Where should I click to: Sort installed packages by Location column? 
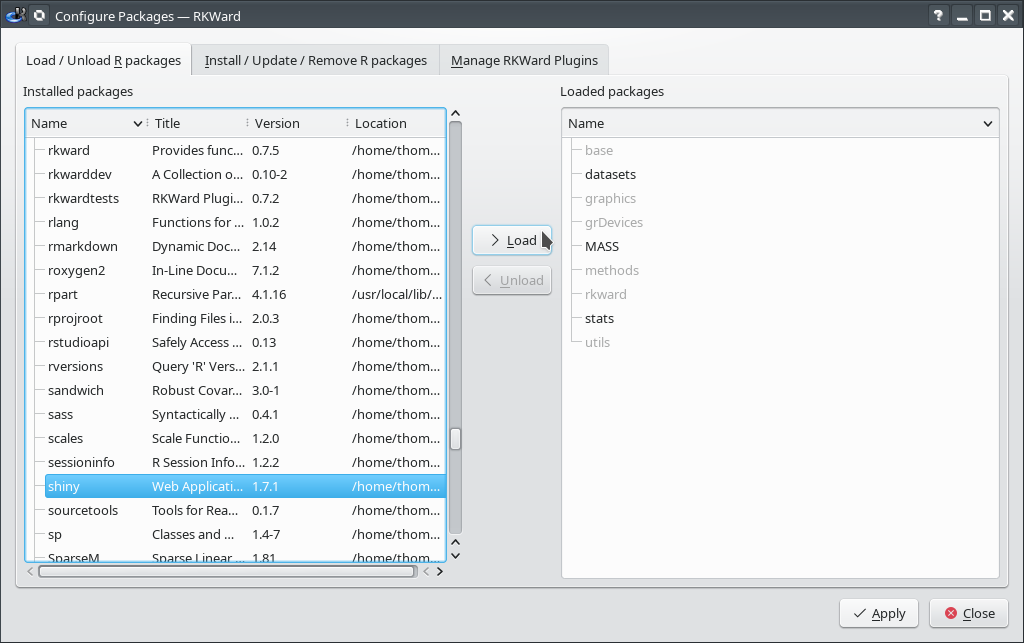[396, 123]
